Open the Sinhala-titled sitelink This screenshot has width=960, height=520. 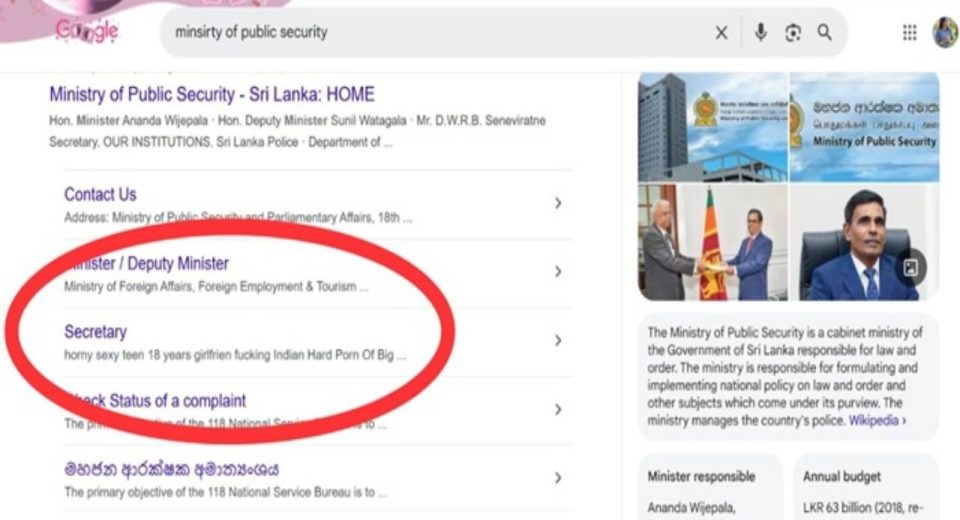click(x=171, y=470)
